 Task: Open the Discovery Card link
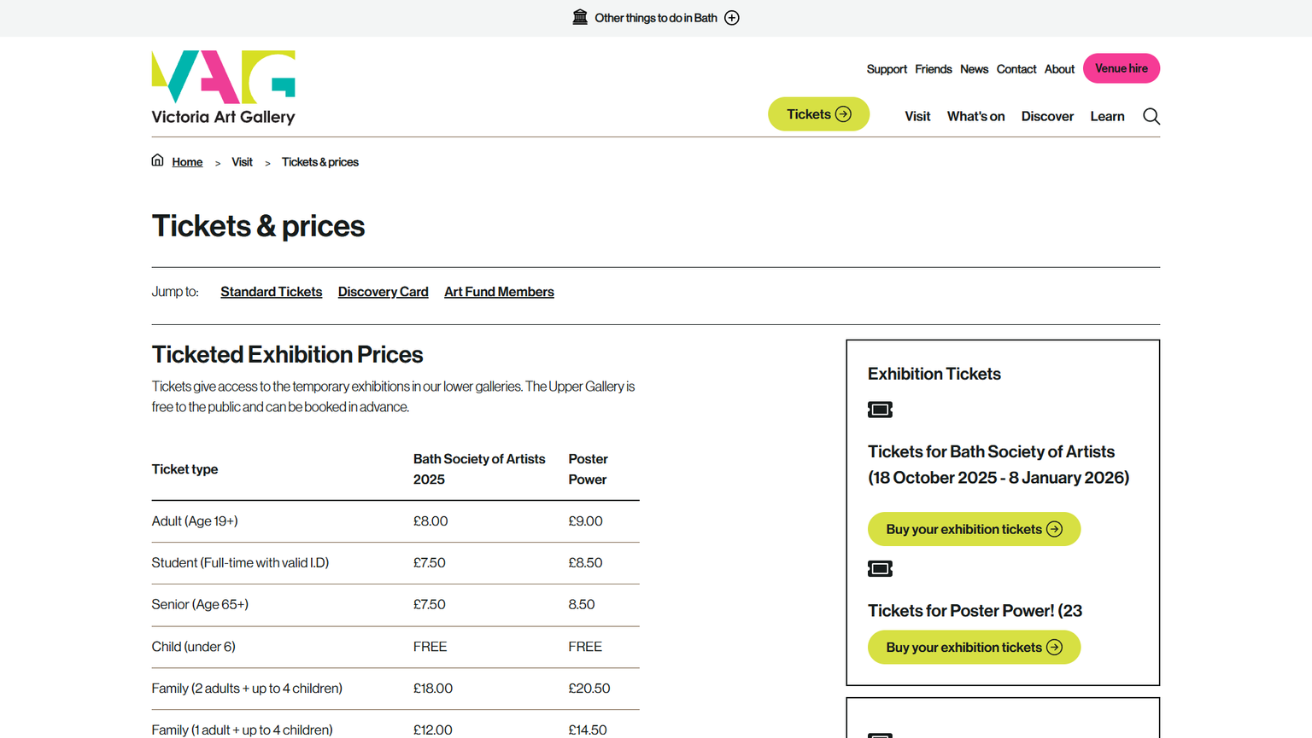tap(383, 291)
